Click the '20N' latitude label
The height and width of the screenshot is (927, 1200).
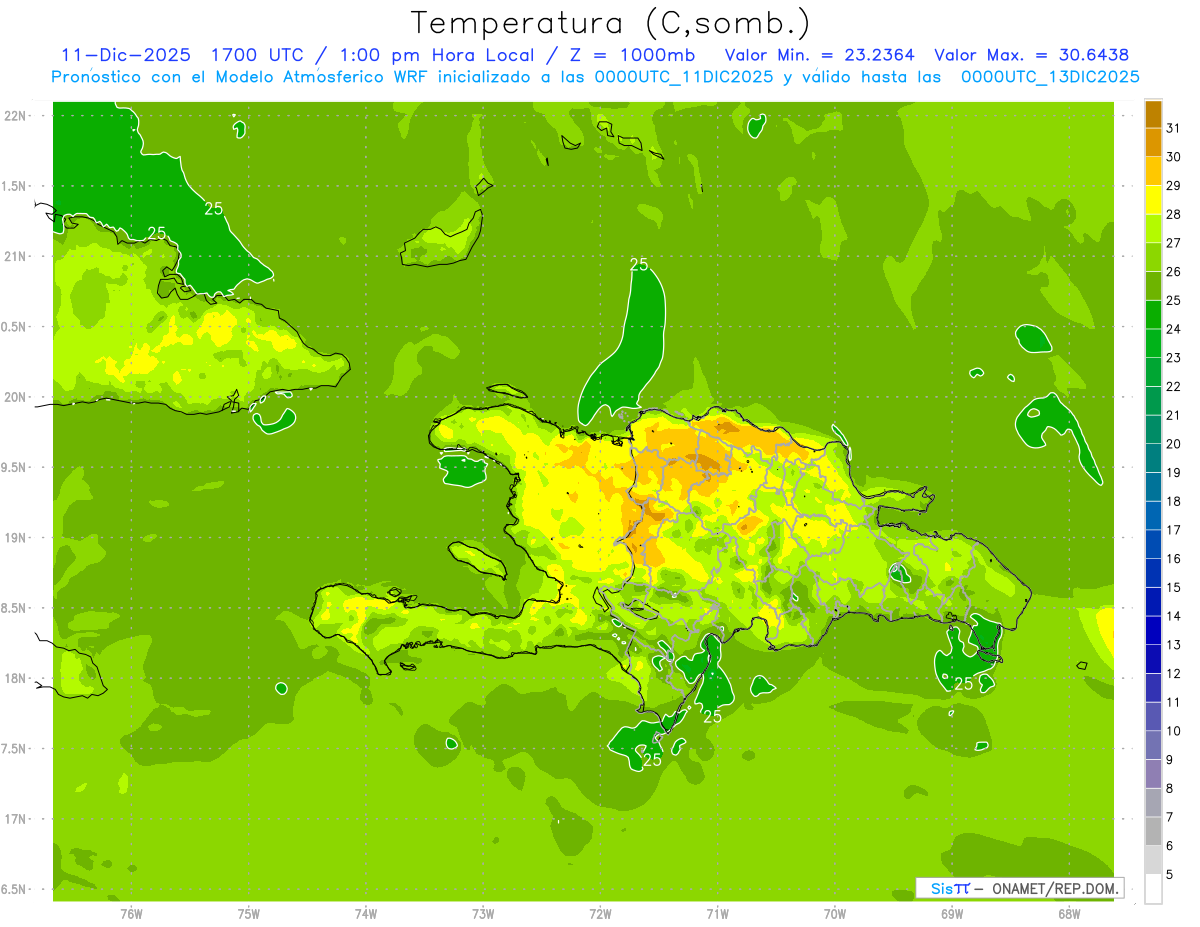pos(16,397)
